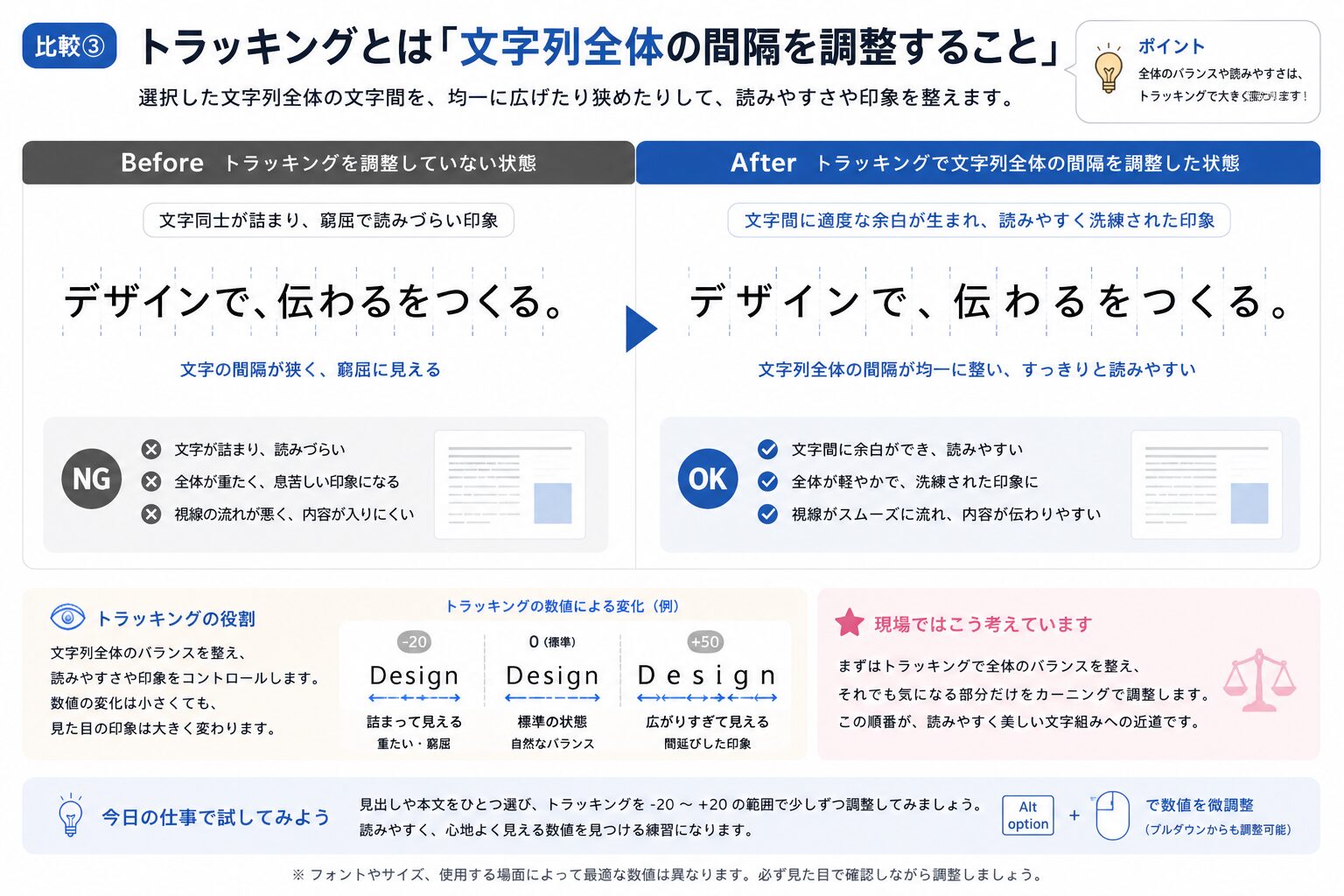This screenshot has width=1344, height=896.
Task: Click the Before header bar
Action: [328, 163]
